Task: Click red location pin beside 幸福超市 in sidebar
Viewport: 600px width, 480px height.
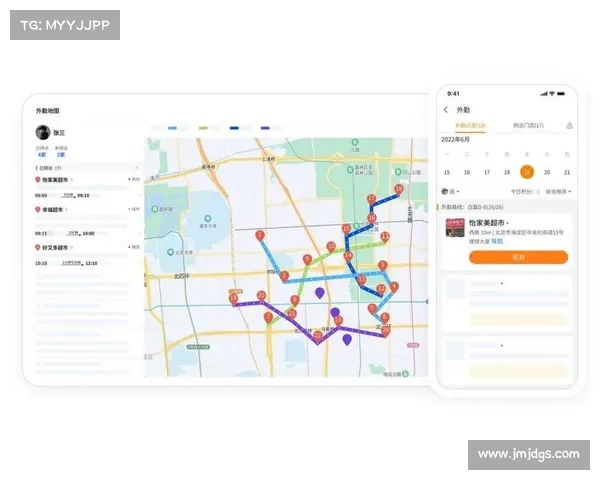Action: [x=37, y=210]
